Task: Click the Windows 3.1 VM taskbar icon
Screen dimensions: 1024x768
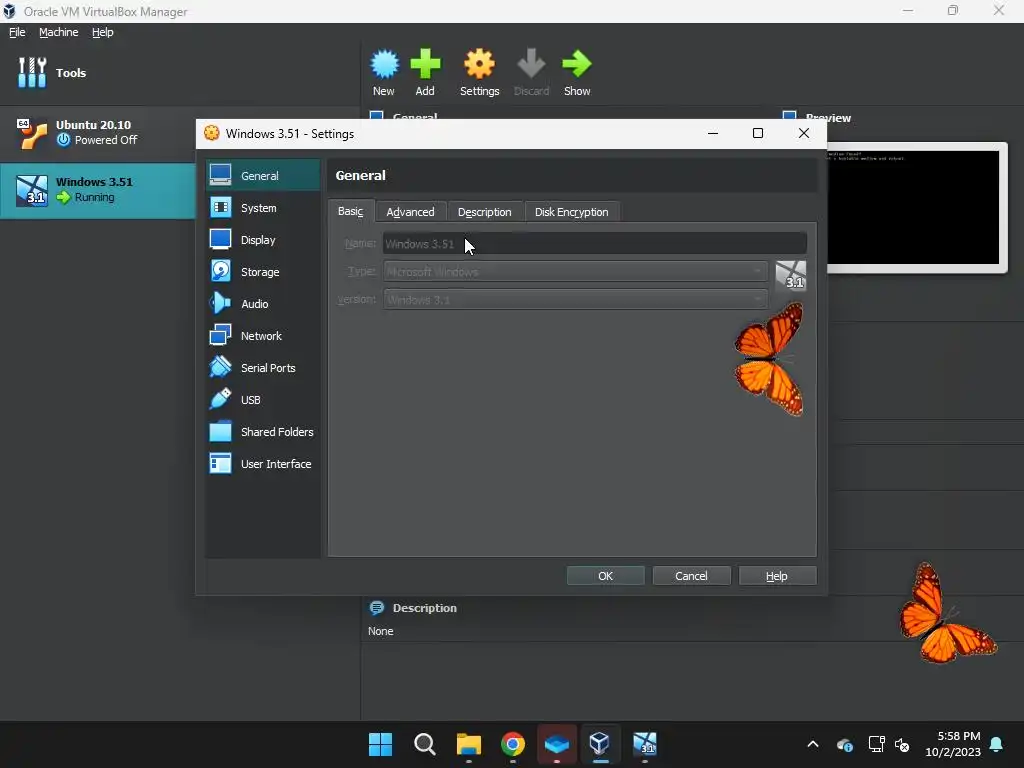Action: click(x=645, y=744)
